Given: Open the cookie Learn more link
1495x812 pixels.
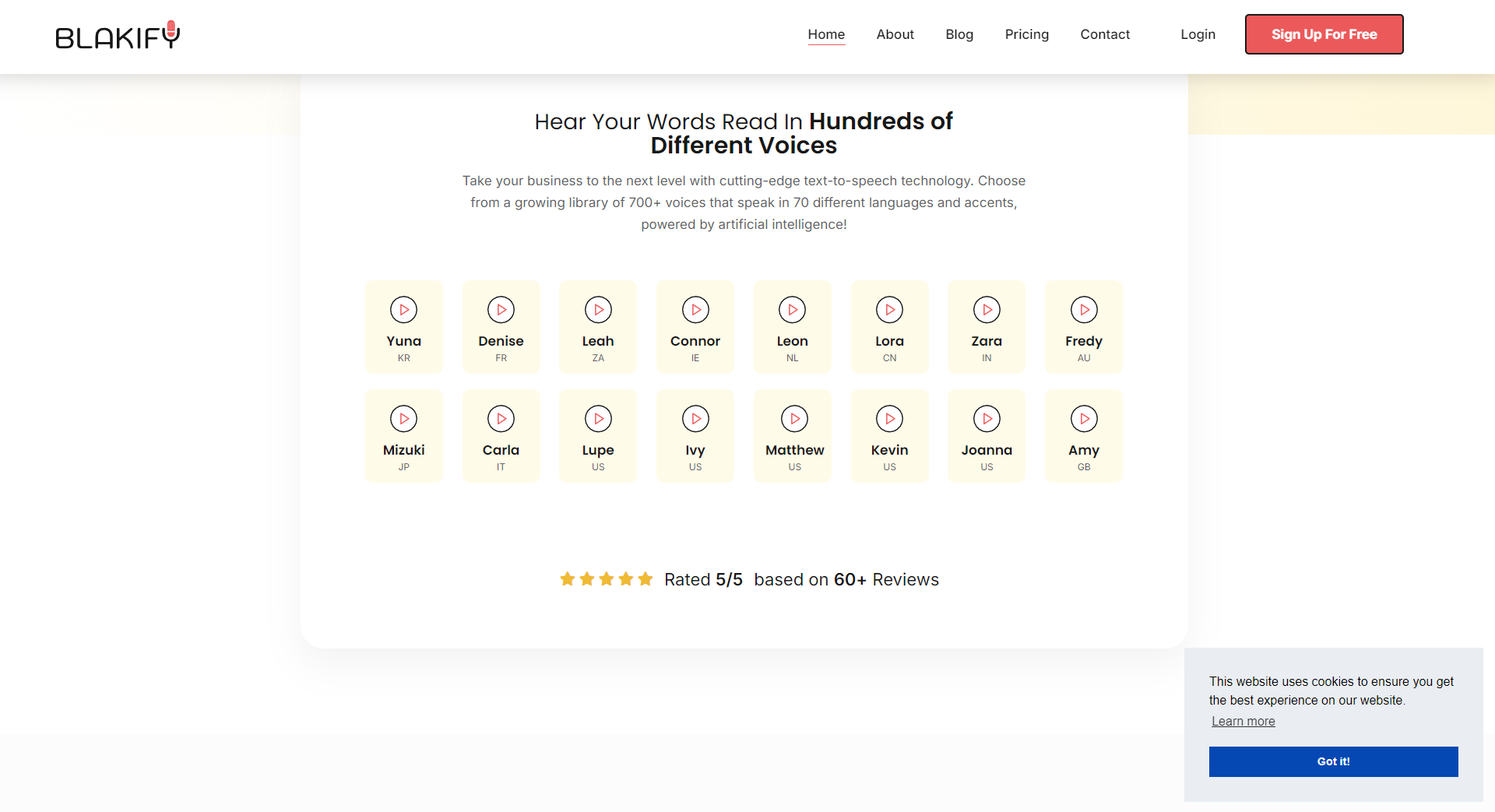Looking at the screenshot, I should [1243, 721].
